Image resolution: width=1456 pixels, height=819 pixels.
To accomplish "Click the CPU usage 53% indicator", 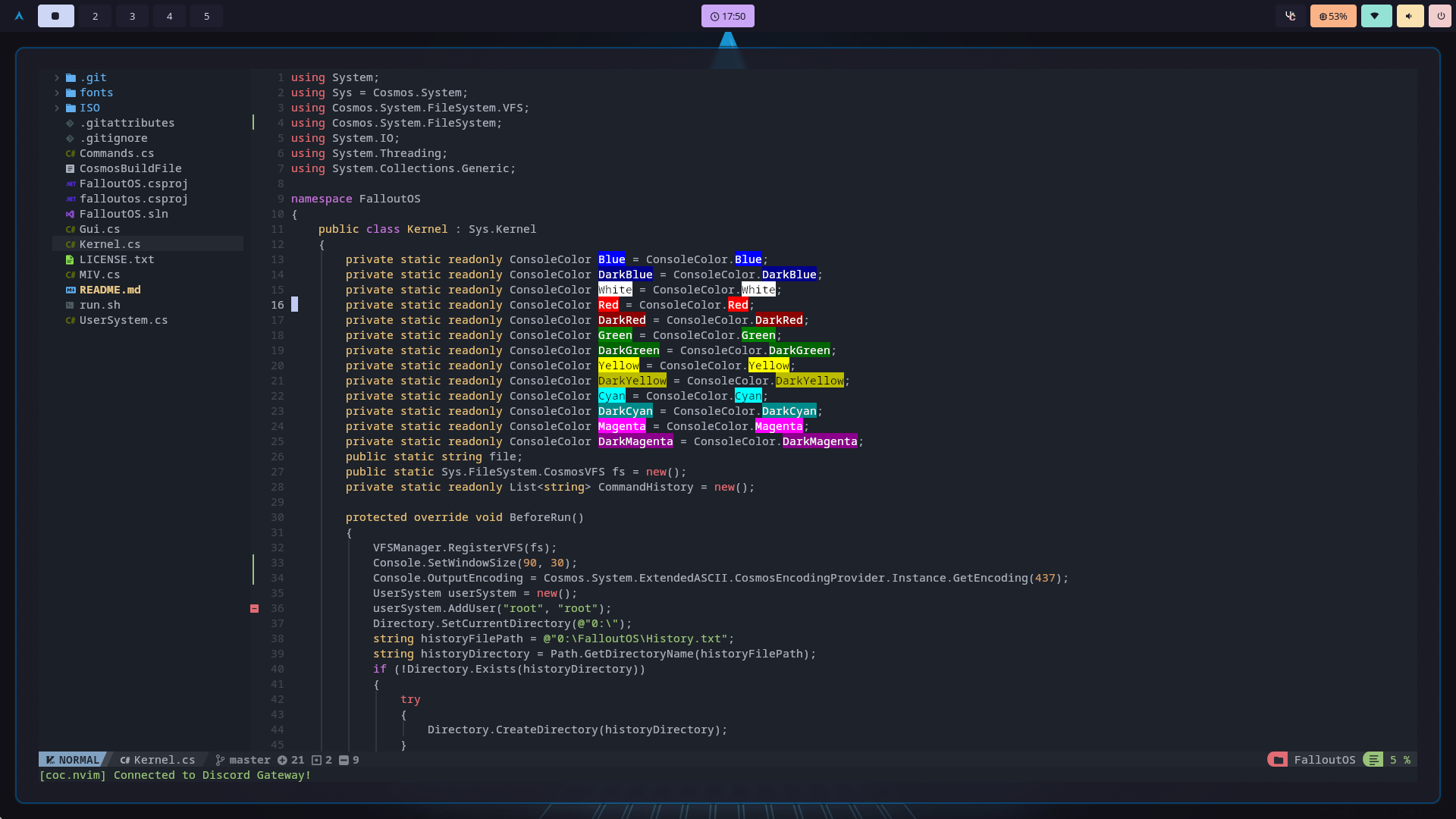I will point(1333,16).
